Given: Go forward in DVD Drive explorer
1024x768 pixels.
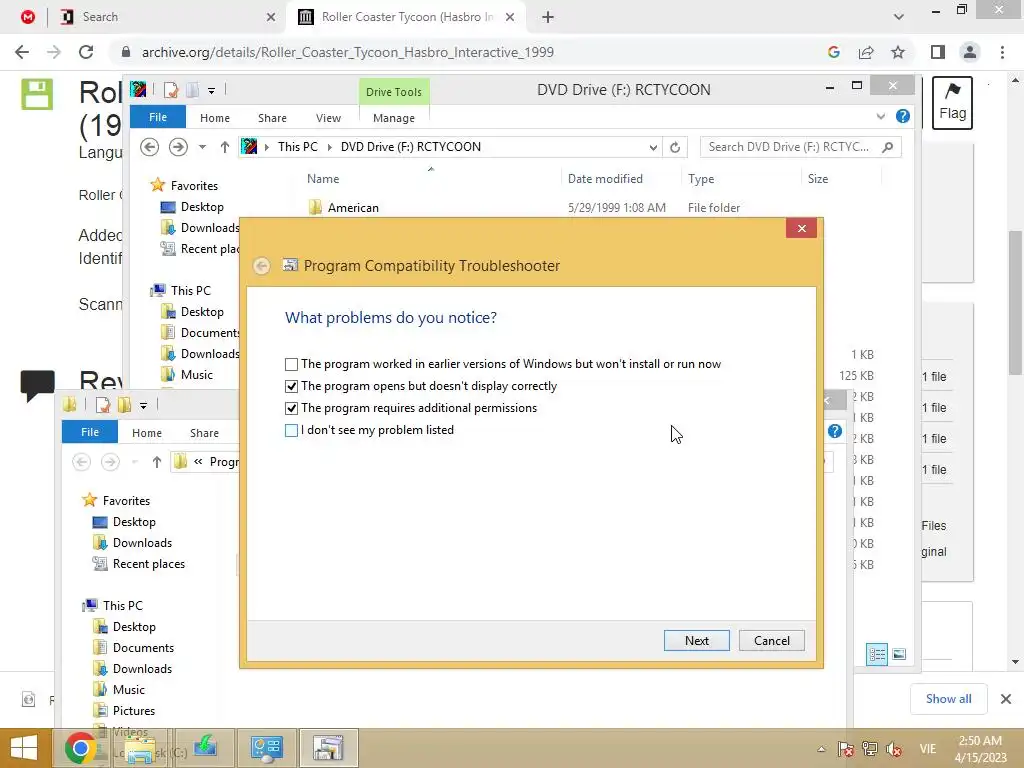Looking at the screenshot, I should (178, 147).
